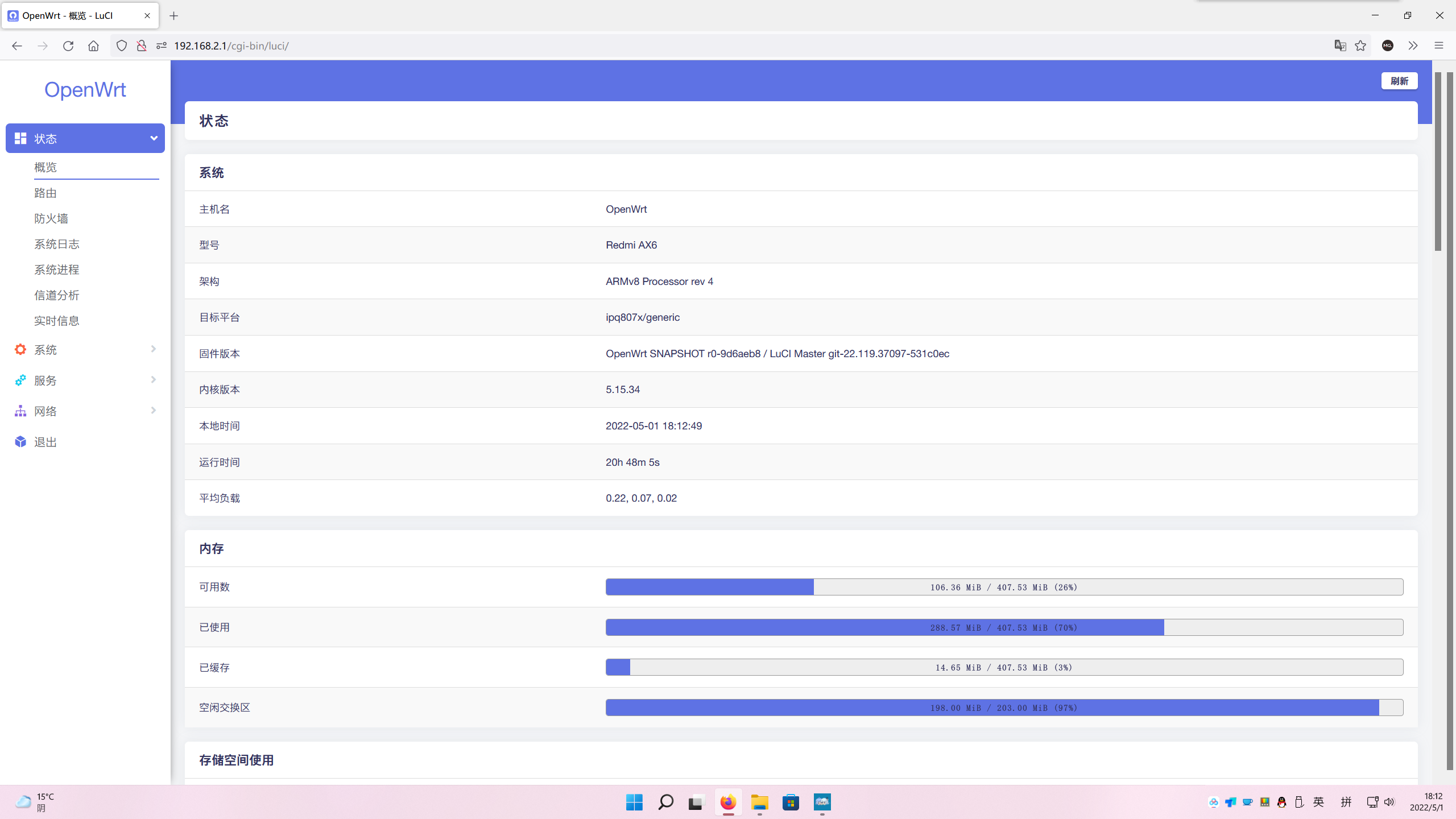Screen dimensions: 1456x819
Task: Collapse the 状态 menu section
Action: [154, 138]
